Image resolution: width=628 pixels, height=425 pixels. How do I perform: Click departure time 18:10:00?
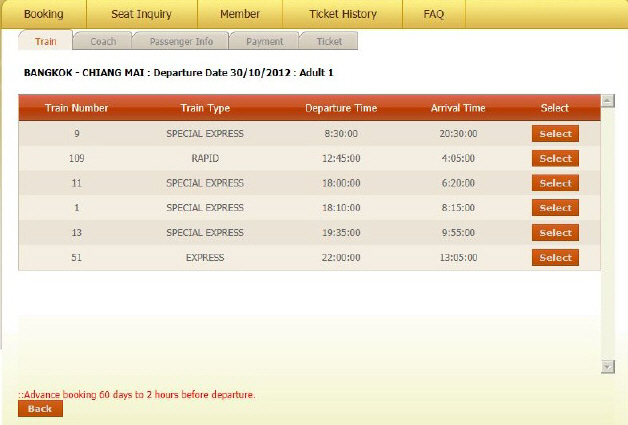pyautogui.click(x=341, y=208)
